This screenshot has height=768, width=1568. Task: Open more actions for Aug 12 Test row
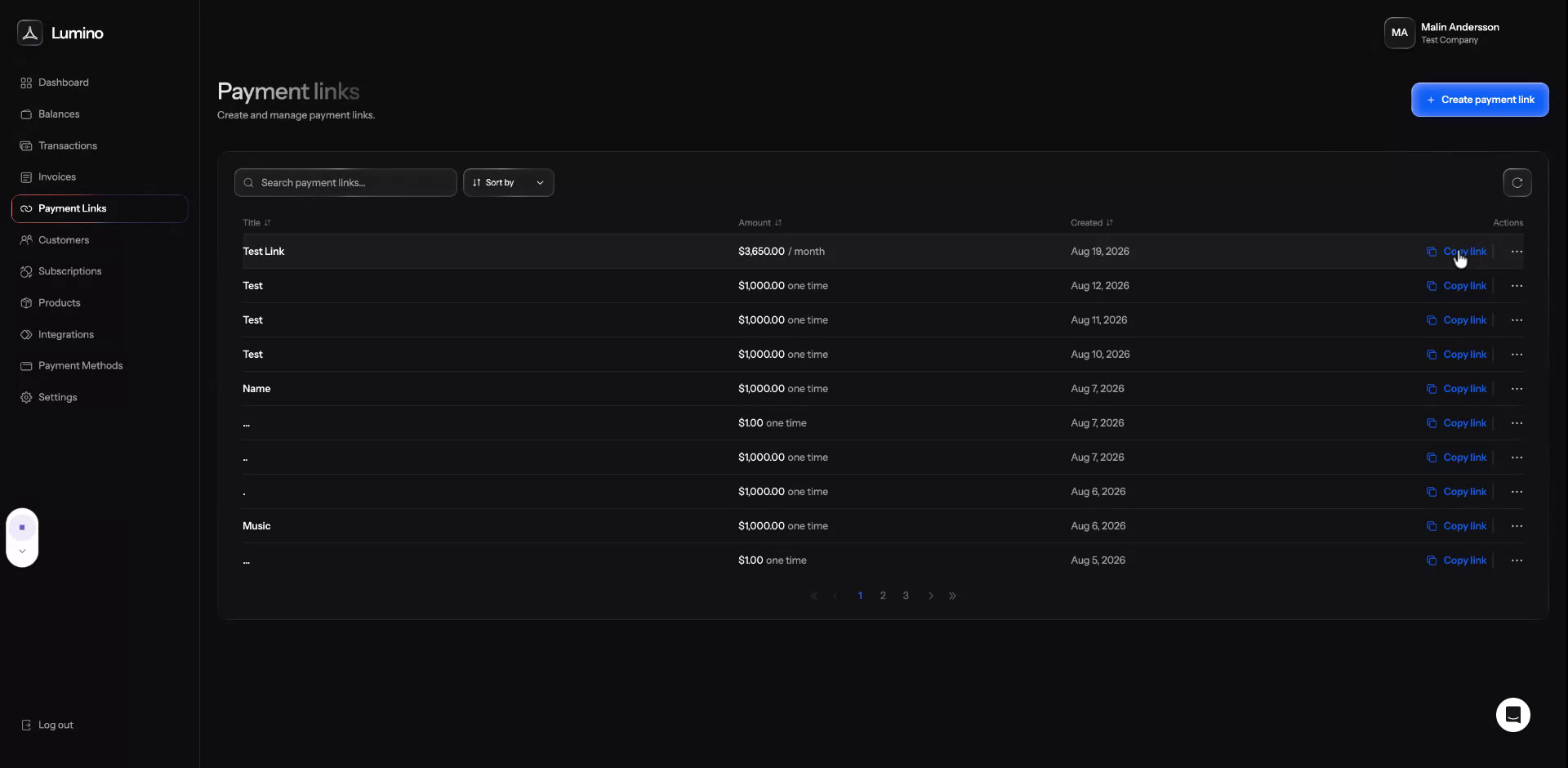(1517, 286)
